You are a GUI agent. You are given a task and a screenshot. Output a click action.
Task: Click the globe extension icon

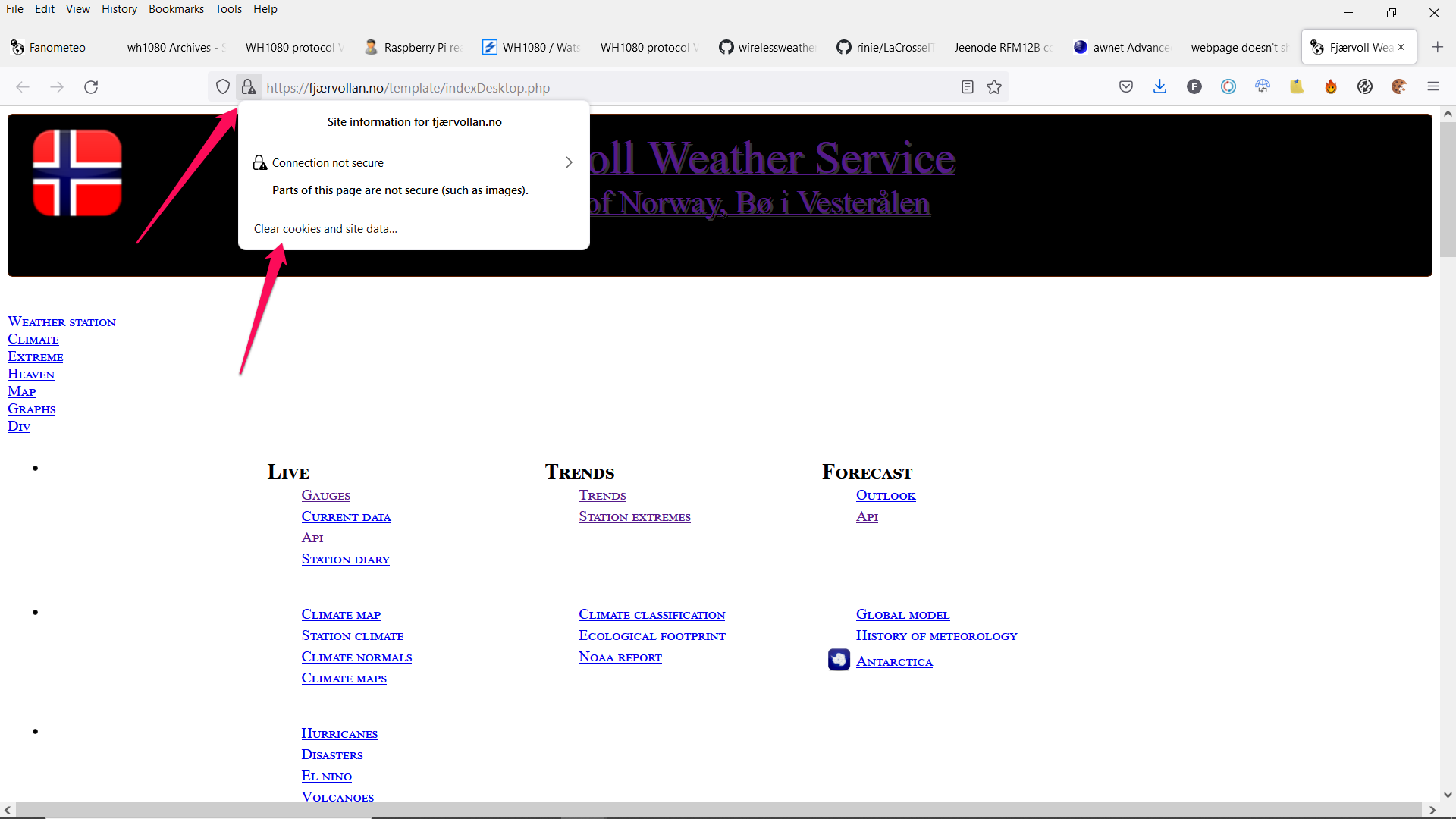click(1263, 87)
